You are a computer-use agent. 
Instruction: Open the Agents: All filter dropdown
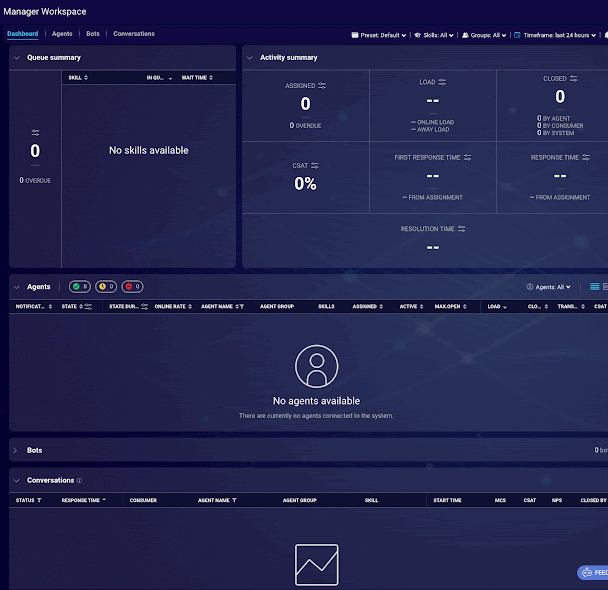(548, 287)
